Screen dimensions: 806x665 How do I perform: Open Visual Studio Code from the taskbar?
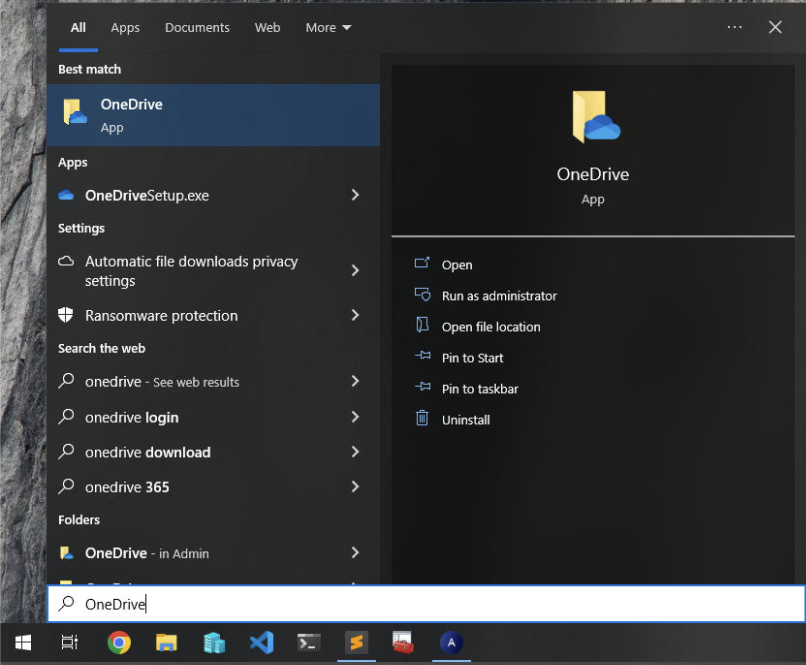click(262, 643)
